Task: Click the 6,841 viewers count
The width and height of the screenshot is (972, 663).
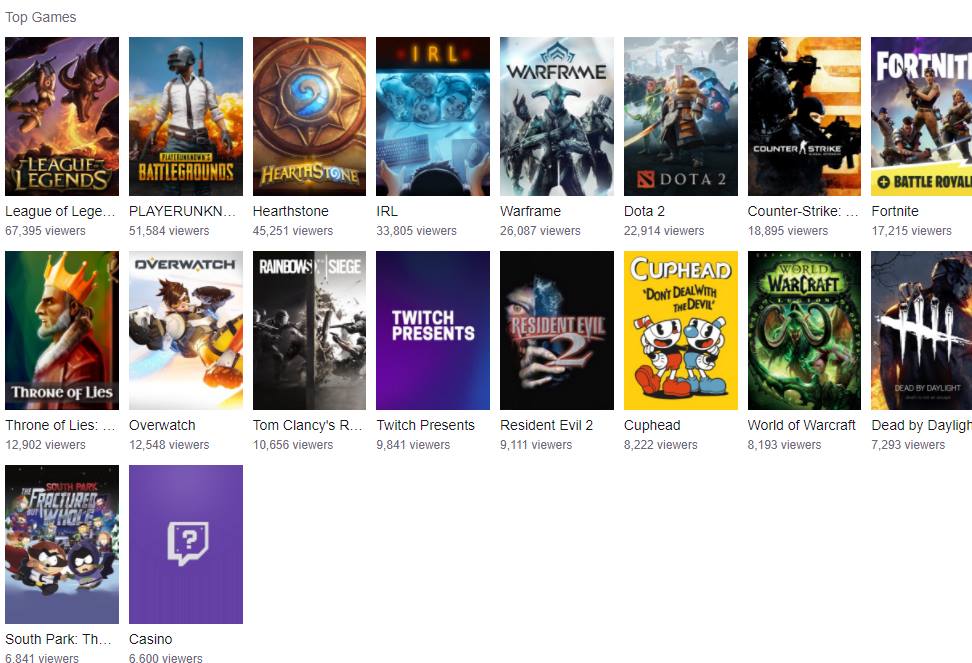Action: coord(42,657)
